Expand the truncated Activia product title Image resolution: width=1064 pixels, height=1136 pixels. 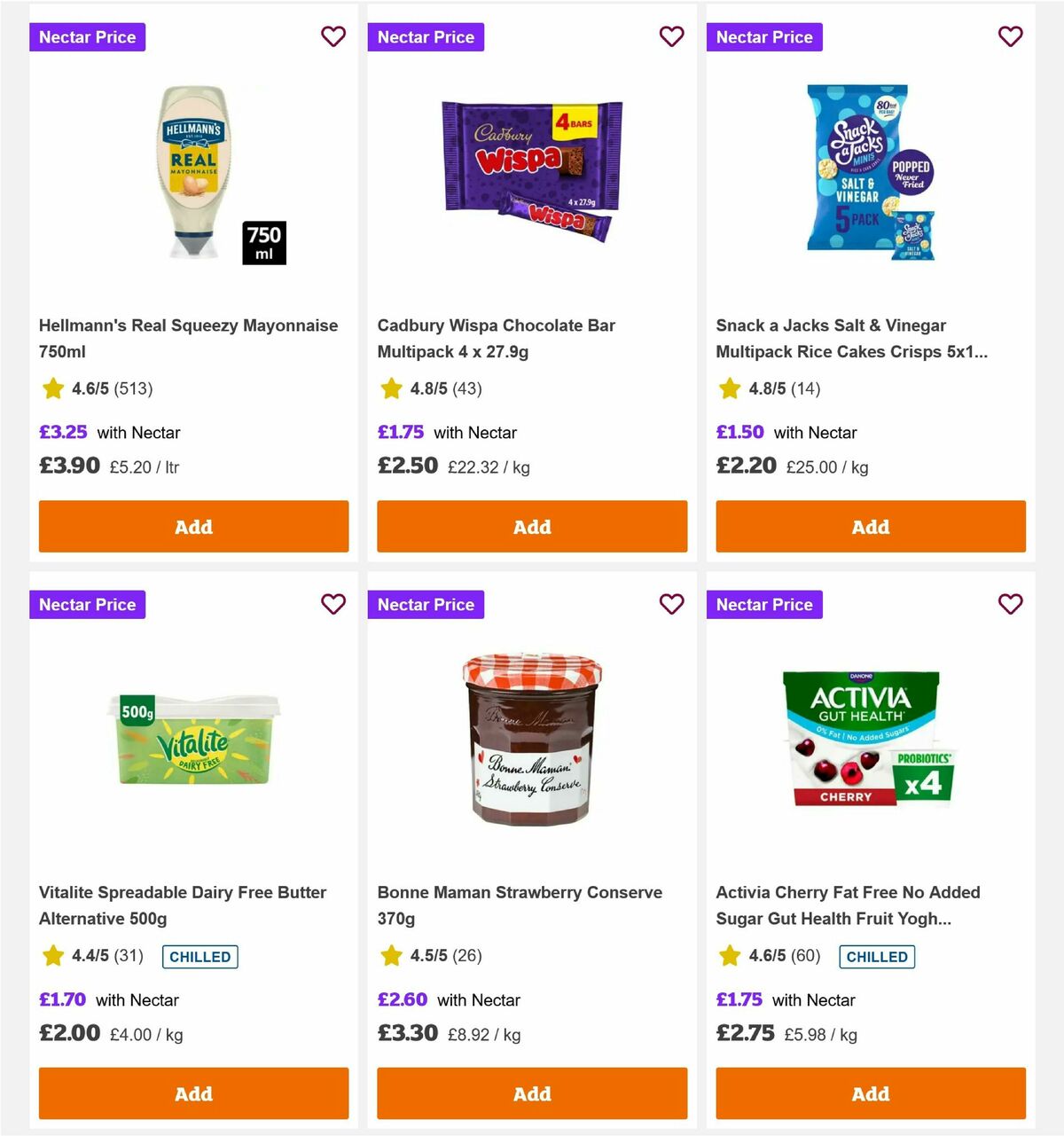point(848,905)
